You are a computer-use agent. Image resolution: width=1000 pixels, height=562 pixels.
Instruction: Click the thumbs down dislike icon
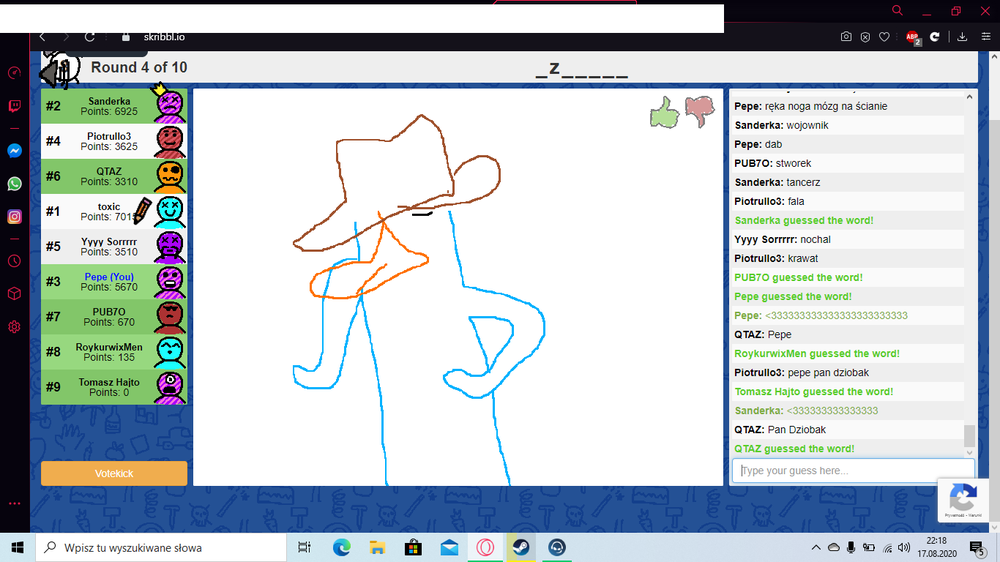tap(700, 111)
